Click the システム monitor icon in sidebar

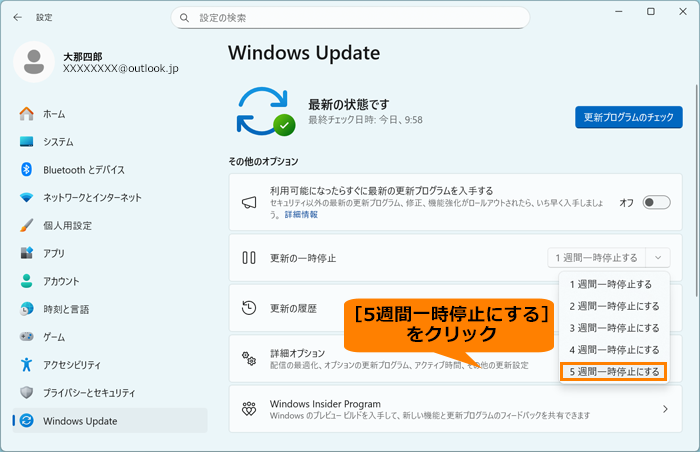pyautogui.click(x=26, y=142)
